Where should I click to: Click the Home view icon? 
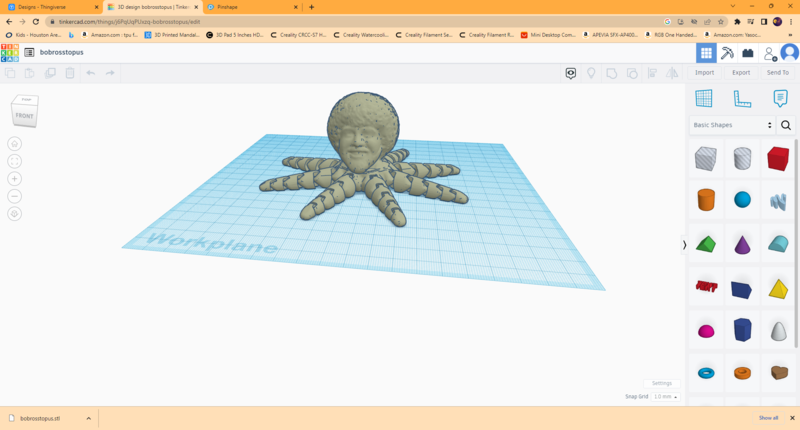tap(14, 143)
